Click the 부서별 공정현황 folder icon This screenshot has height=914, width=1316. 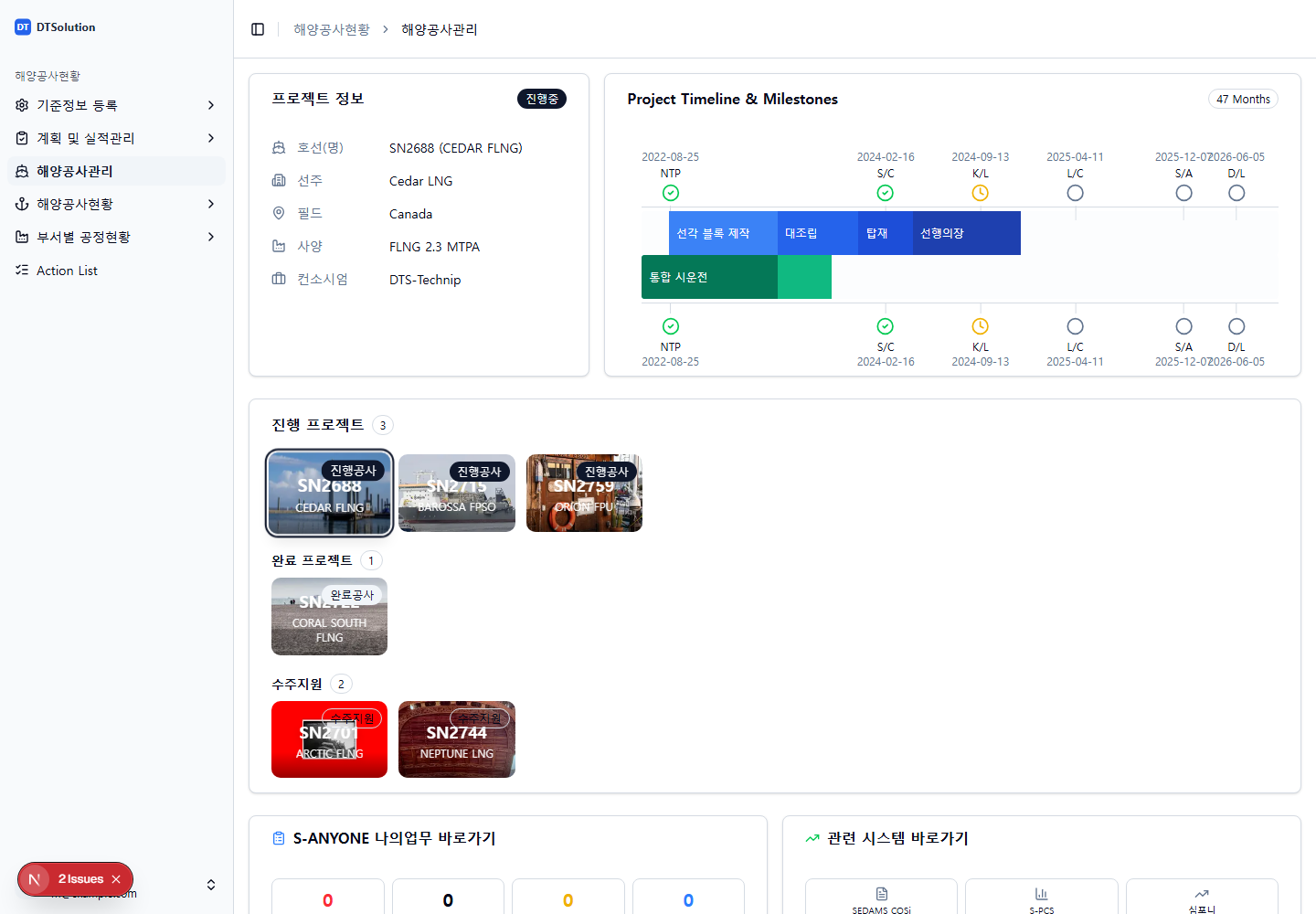coord(22,237)
